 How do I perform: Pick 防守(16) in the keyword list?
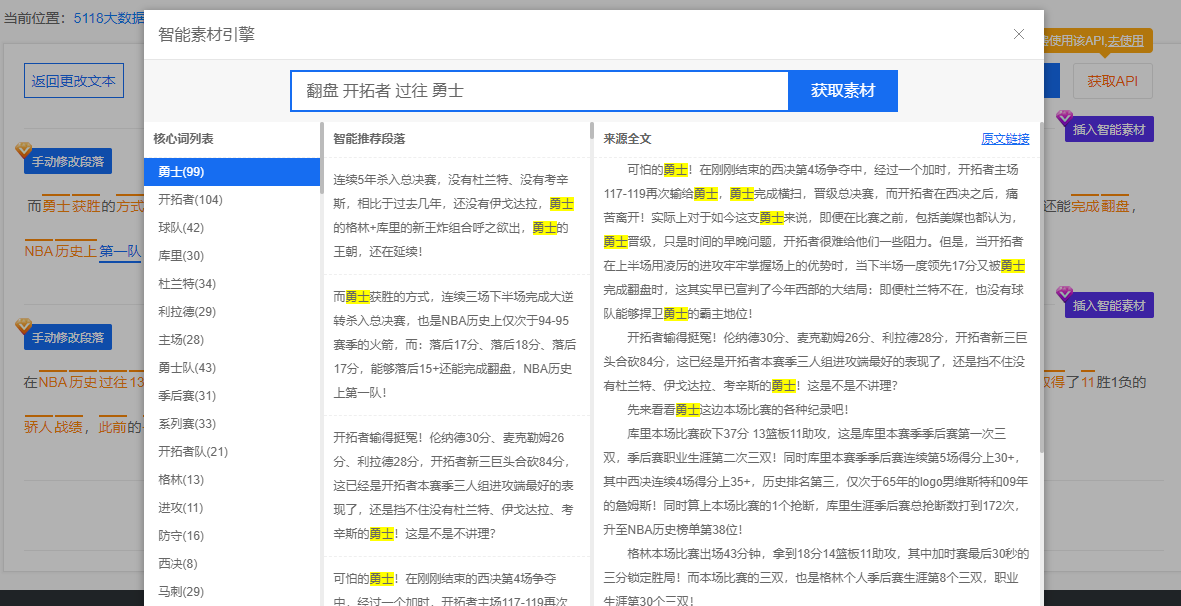(x=232, y=535)
